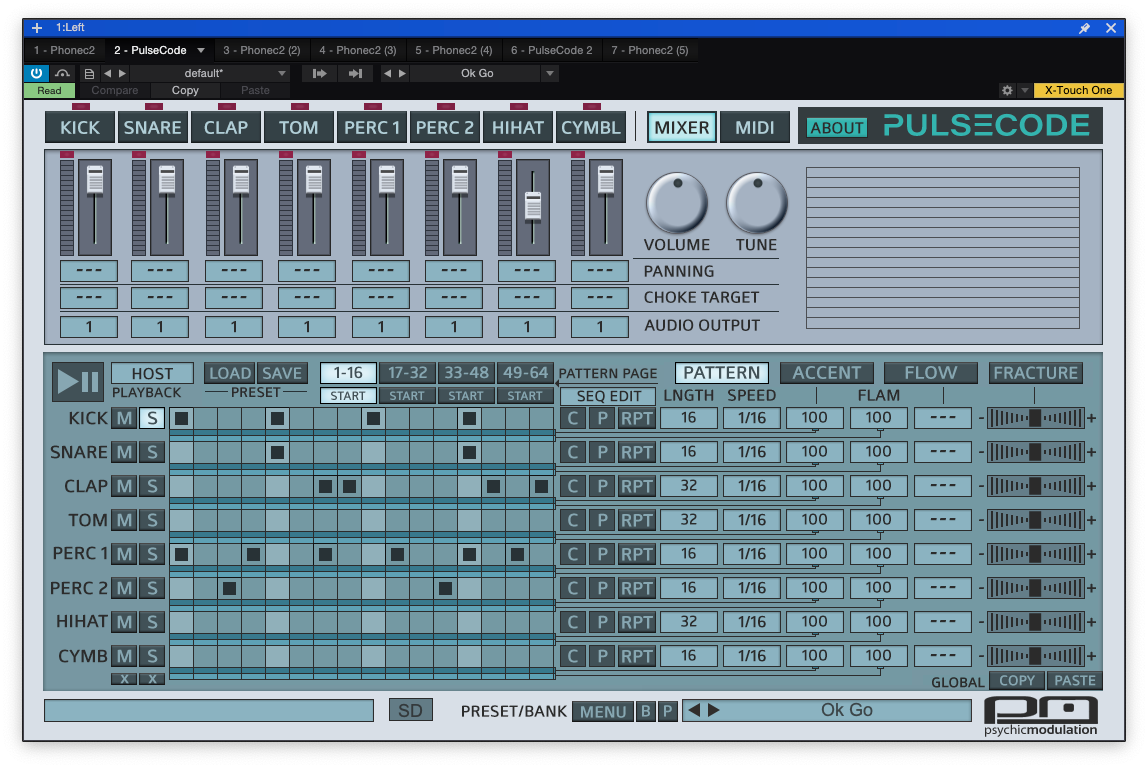The width and height of the screenshot is (1148, 768).
Task: Select the SNARE instrument tab
Action: pos(152,127)
